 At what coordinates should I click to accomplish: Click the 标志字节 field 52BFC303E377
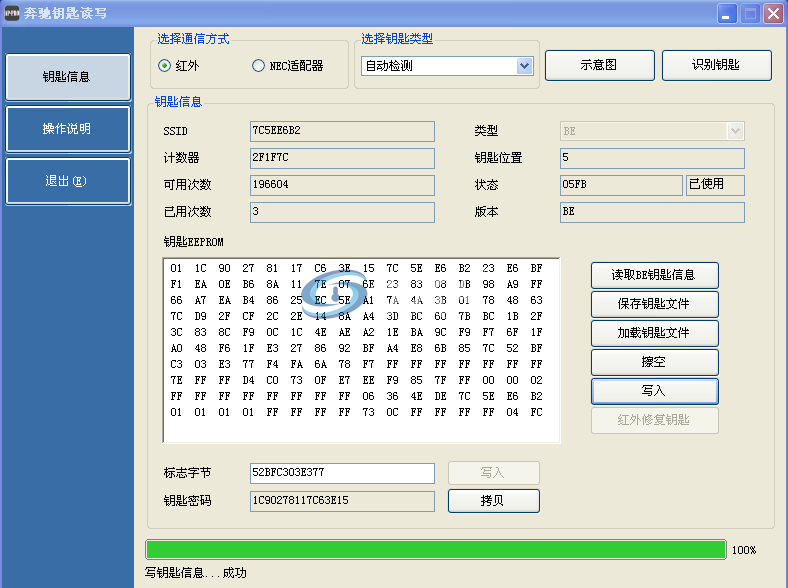coord(342,473)
